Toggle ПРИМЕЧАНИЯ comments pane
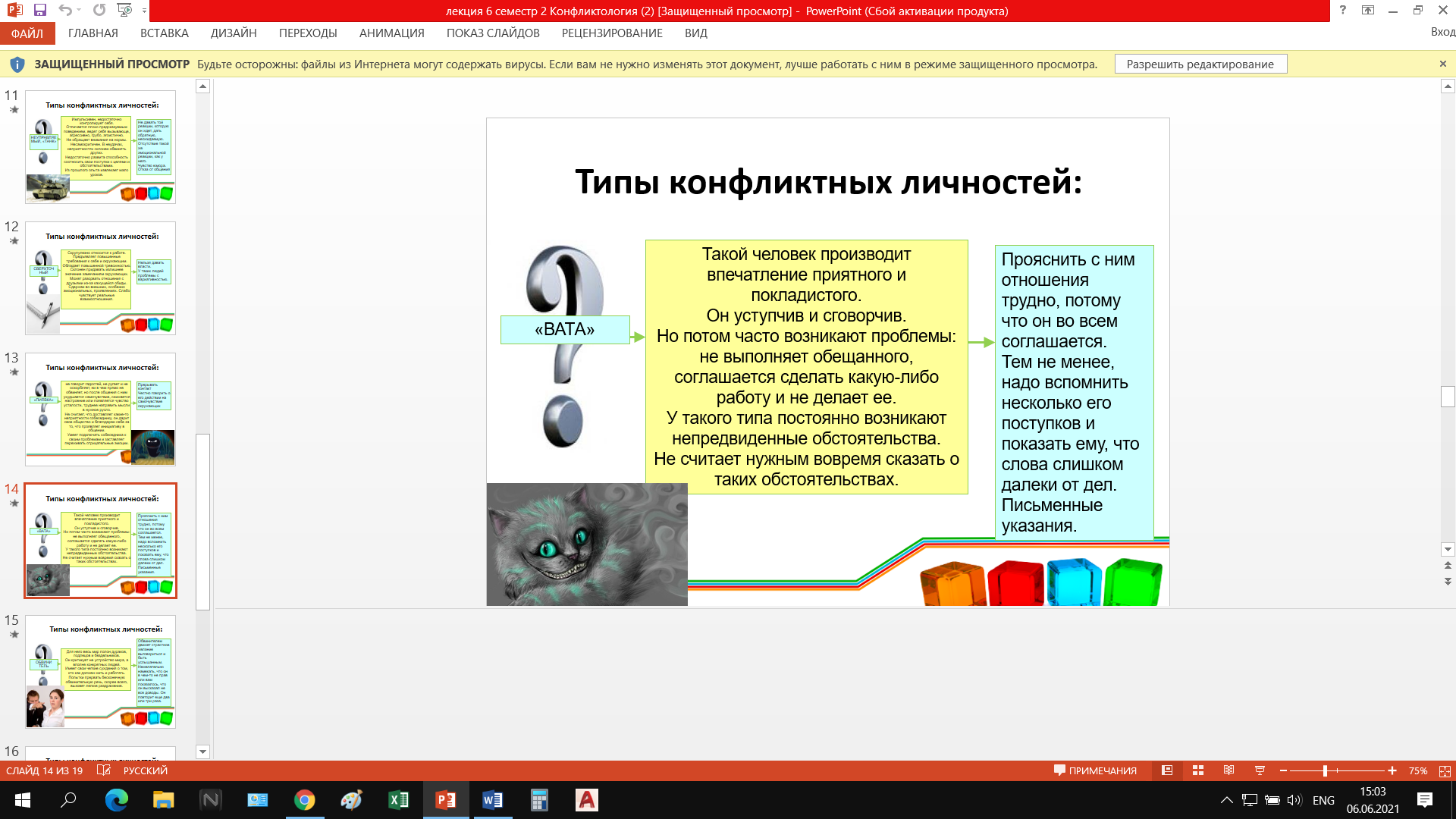This screenshot has width=1456, height=819. [x=1095, y=770]
